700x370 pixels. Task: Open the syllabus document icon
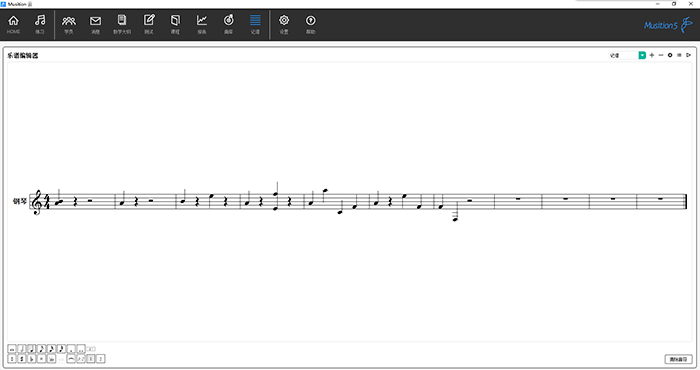(122, 24)
